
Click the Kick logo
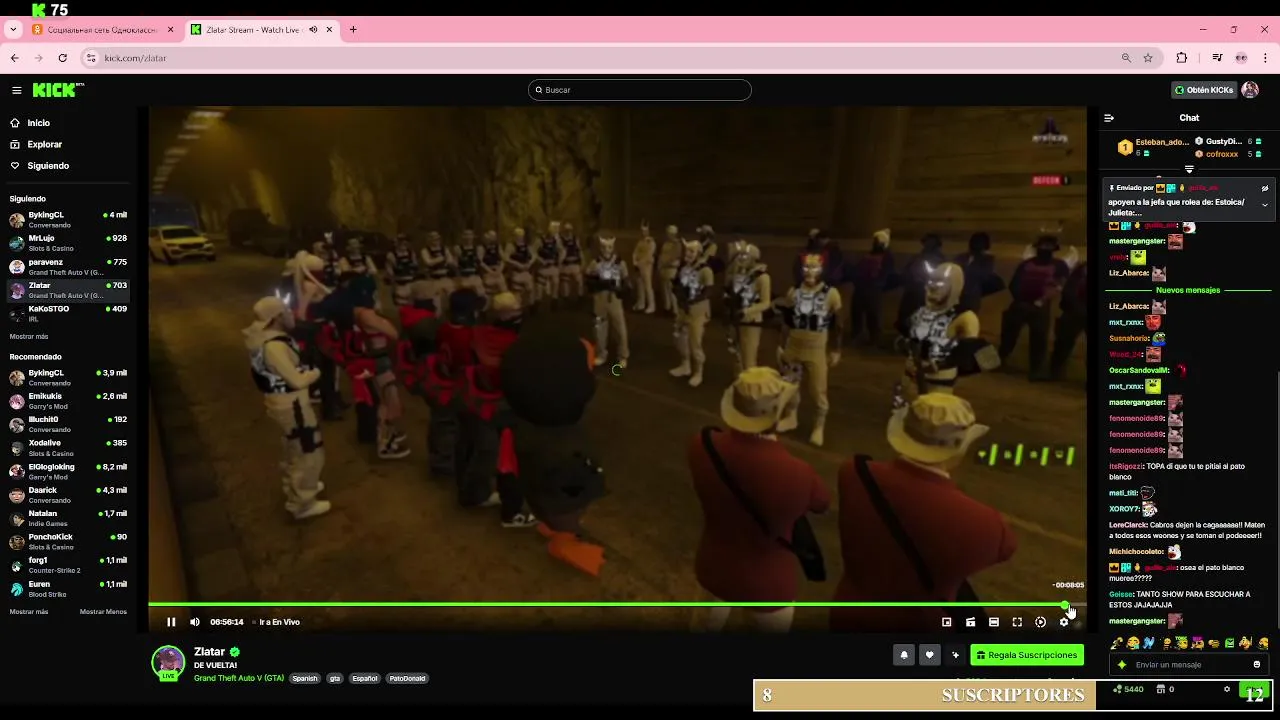click(x=58, y=90)
